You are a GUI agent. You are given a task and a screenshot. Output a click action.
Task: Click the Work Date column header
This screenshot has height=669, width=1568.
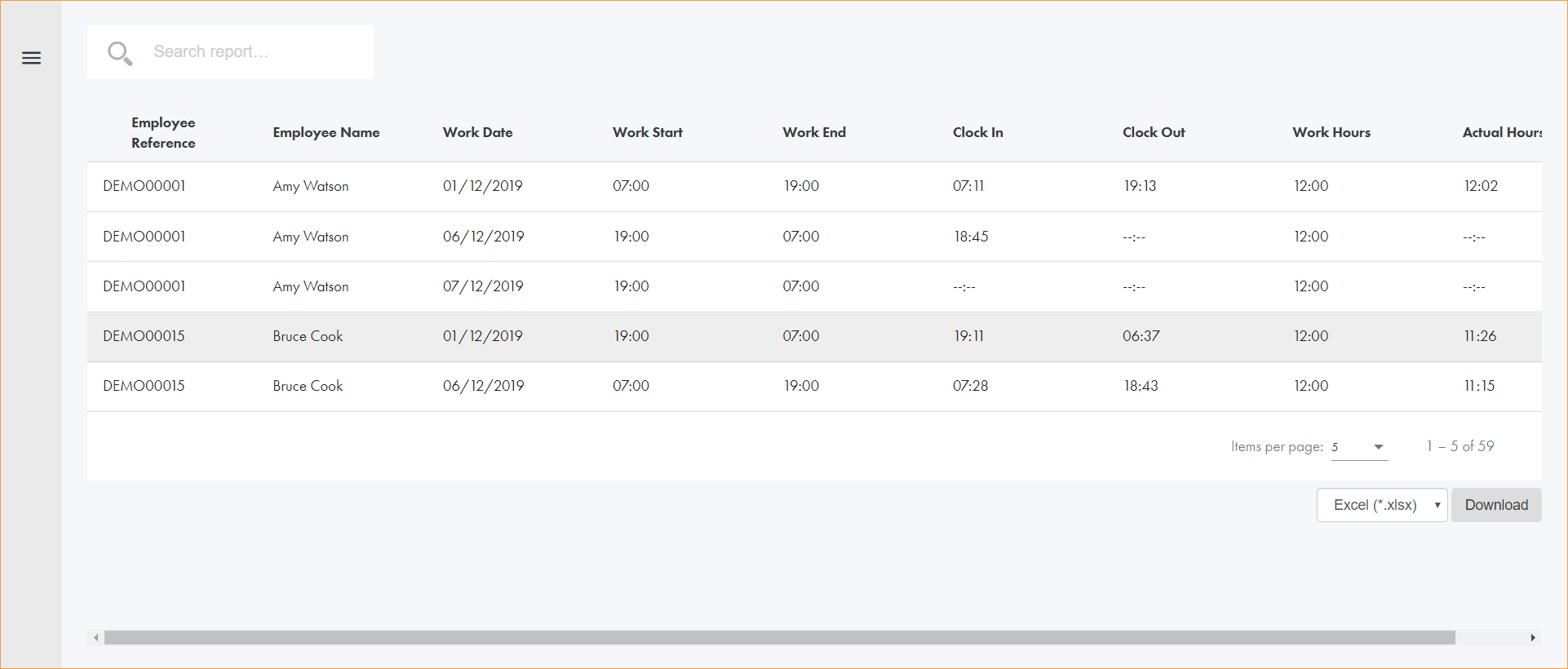pyautogui.click(x=477, y=132)
